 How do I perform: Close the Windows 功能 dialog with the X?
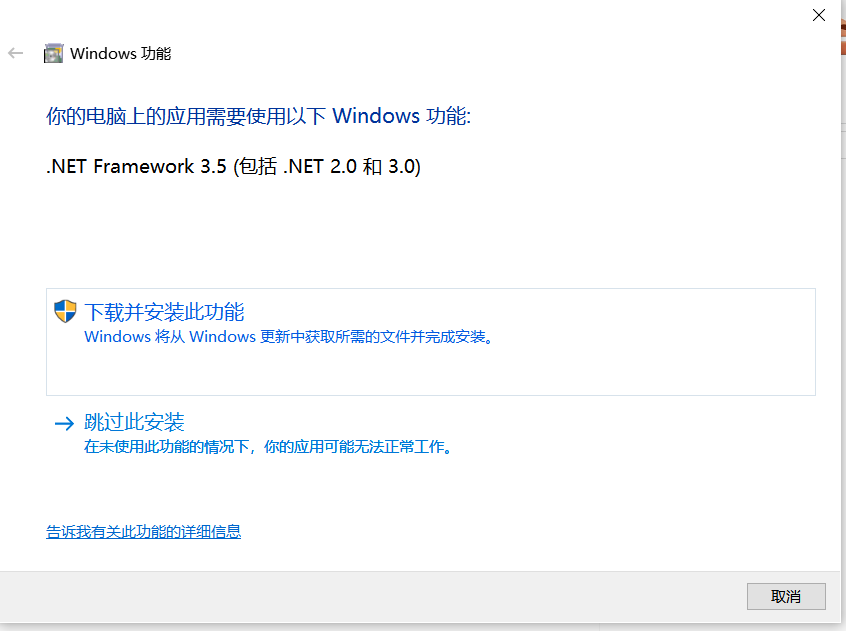coord(818,15)
